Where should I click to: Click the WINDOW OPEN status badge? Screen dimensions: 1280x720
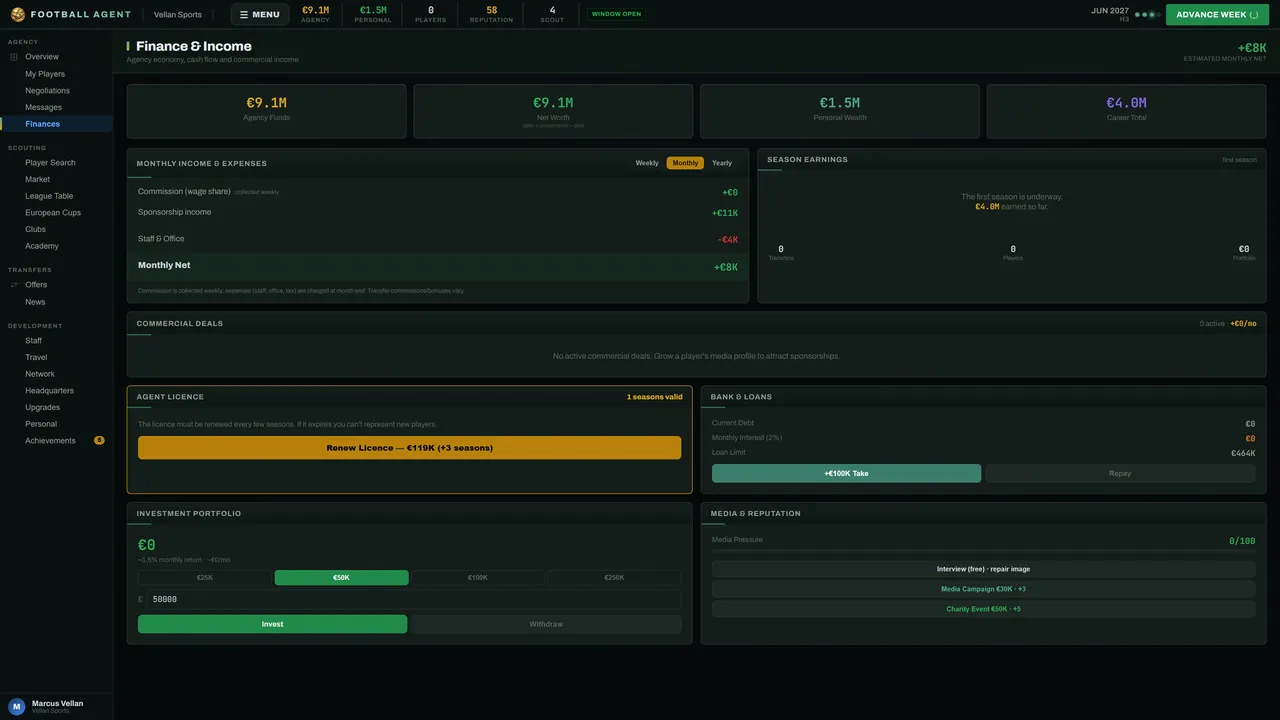(617, 15)
